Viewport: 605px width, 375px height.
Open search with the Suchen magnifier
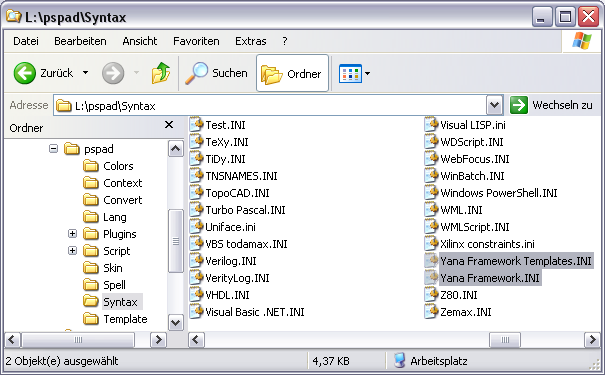pos(196,73)
